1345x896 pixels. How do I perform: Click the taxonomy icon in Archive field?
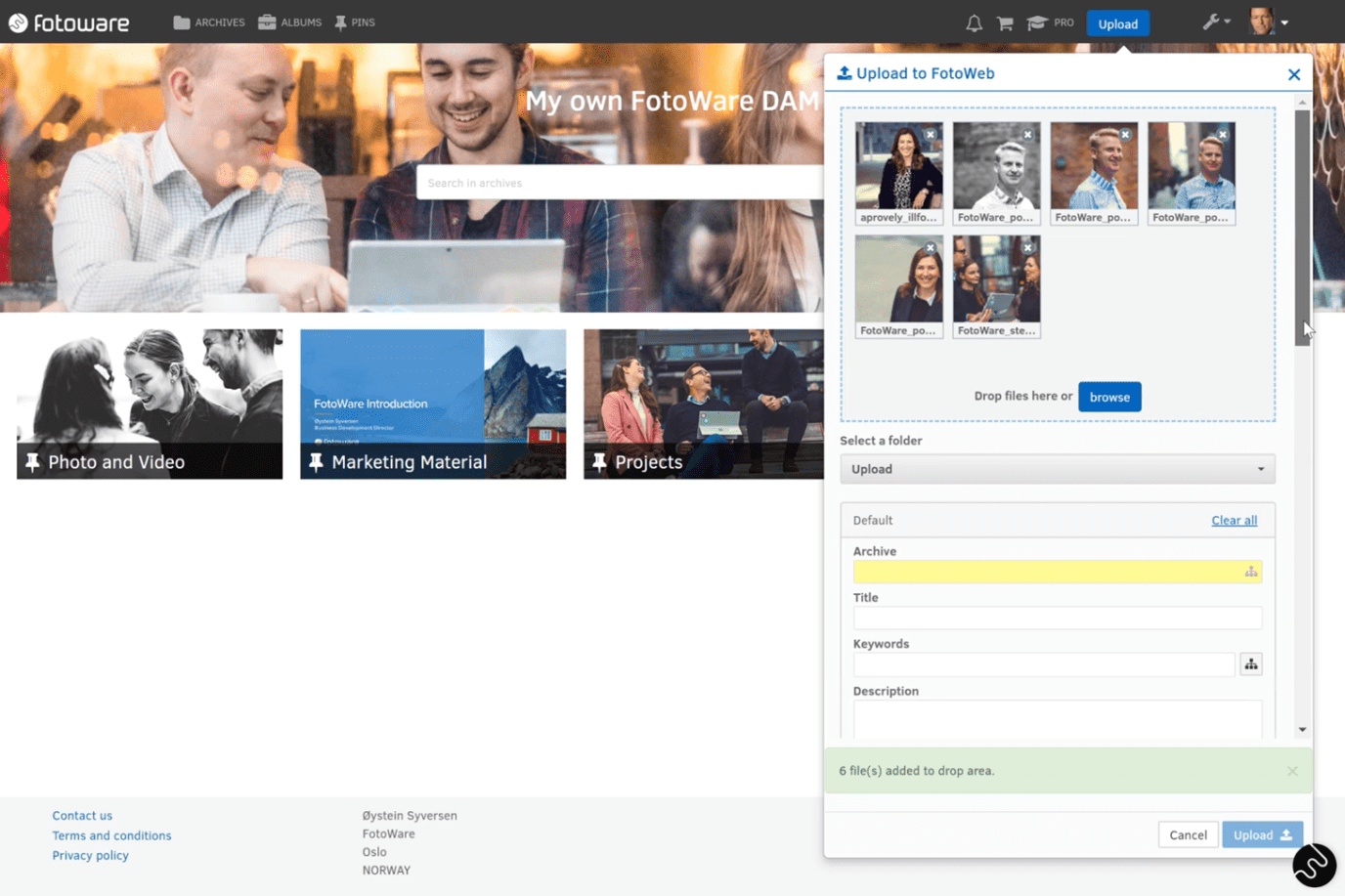coord(1250,572)
